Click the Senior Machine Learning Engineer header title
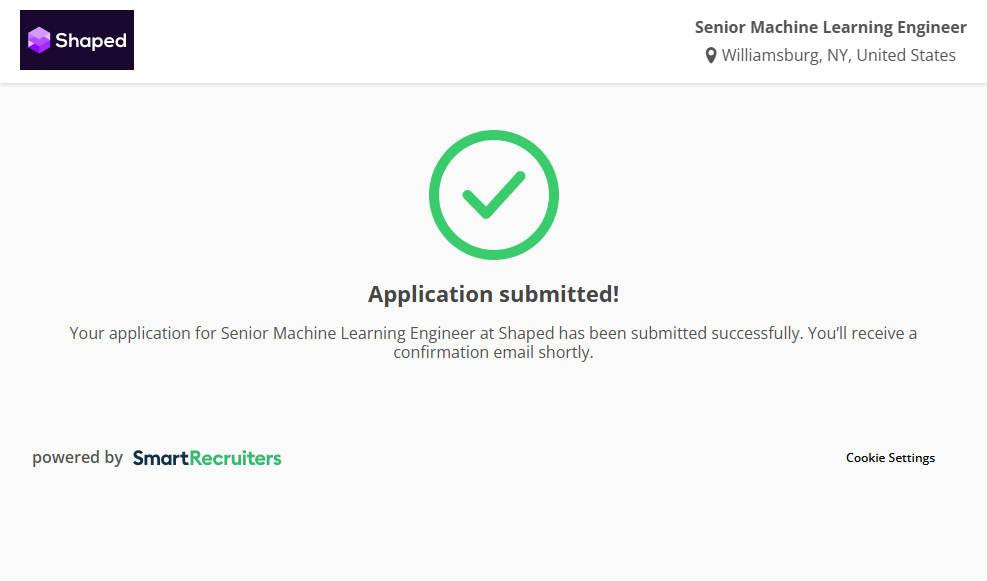 pyautogui.click(x=830, y=28)
